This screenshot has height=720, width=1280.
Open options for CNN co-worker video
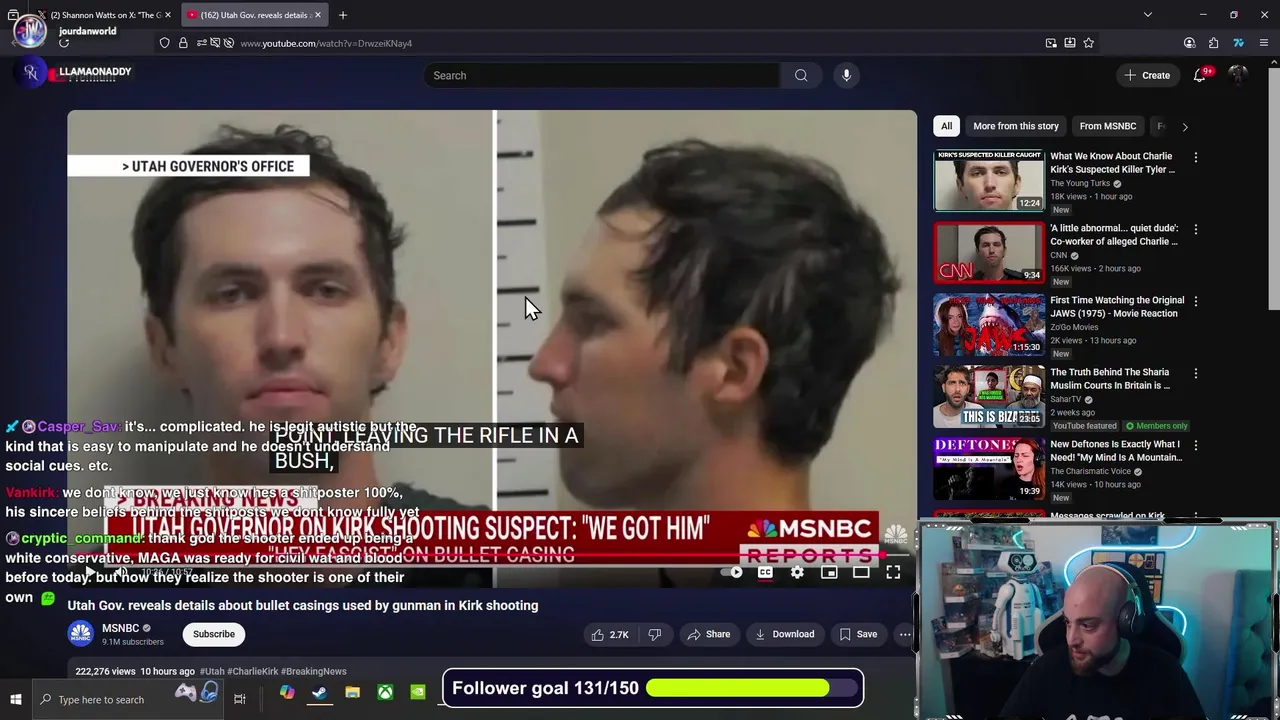click(x=1195, y=229)
